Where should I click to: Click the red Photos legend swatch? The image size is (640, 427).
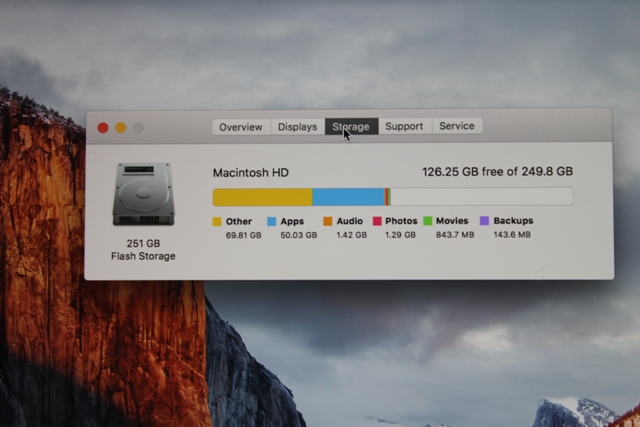[x=377, y=221]
